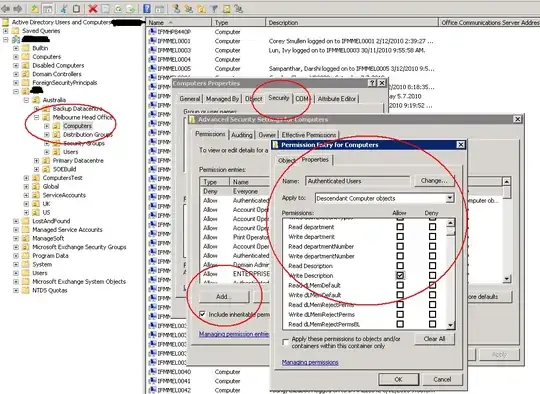Enable Apply these permissions to objects within container only

[285, 342]
